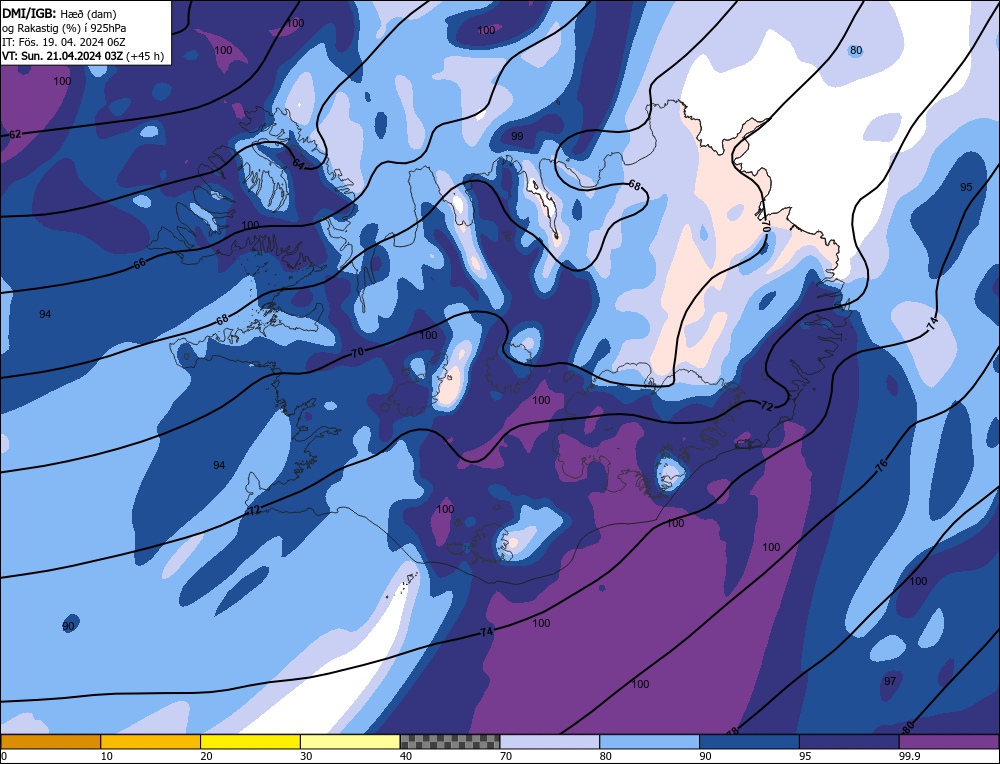
Task: Click the dark orange 0–10 legend swatch
Action: click(50, 742)
